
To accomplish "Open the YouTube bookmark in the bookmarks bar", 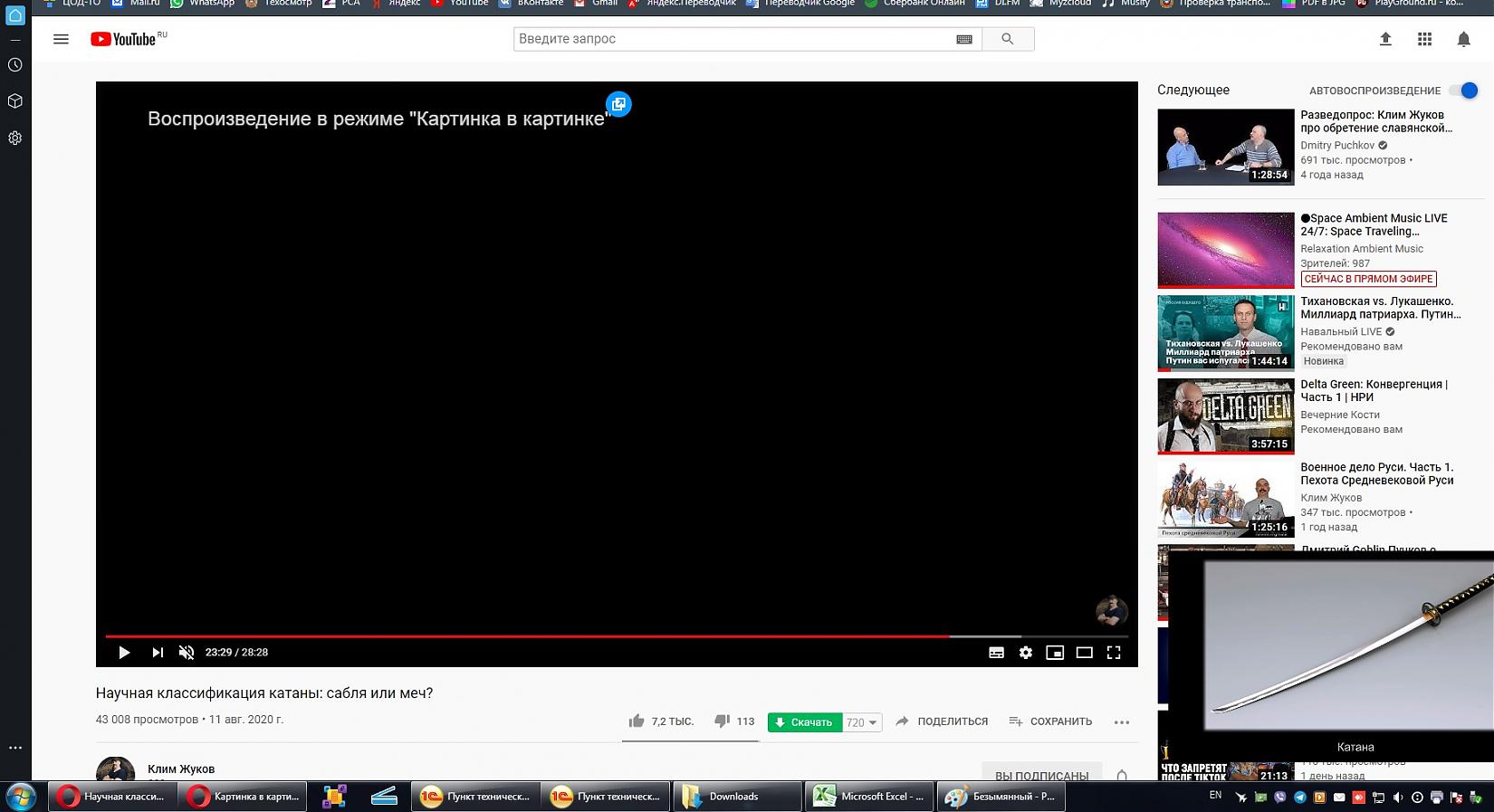I will pos(461,4).
